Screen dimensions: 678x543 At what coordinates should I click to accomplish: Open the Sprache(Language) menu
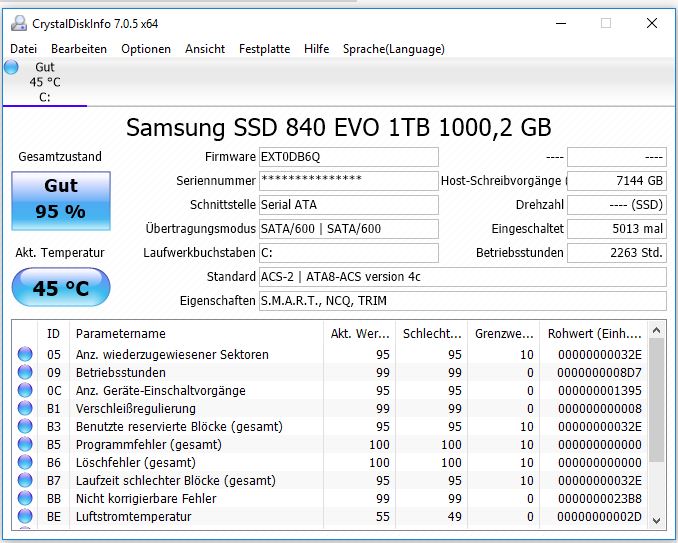pyautogui.click(x=393, y=49)
